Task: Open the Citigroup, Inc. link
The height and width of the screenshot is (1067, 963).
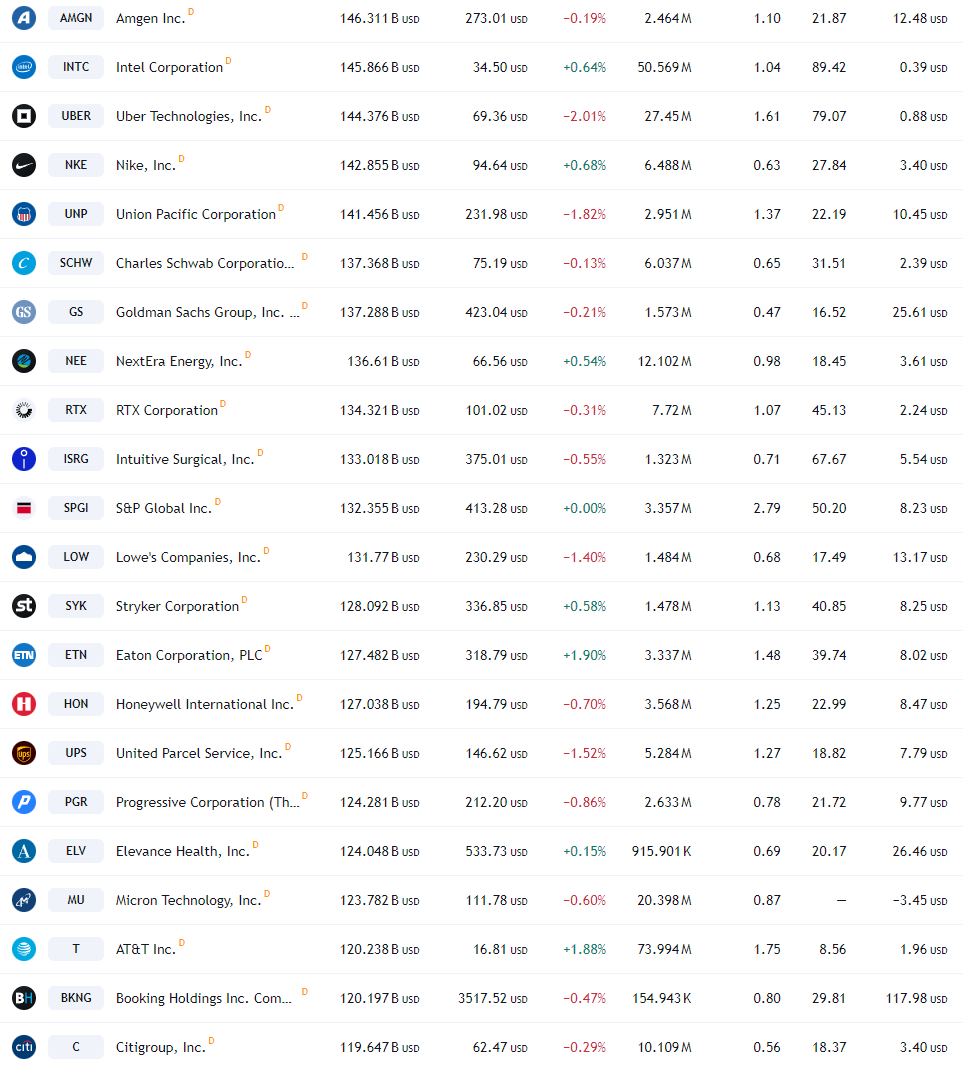Action: coord(161,1047)
